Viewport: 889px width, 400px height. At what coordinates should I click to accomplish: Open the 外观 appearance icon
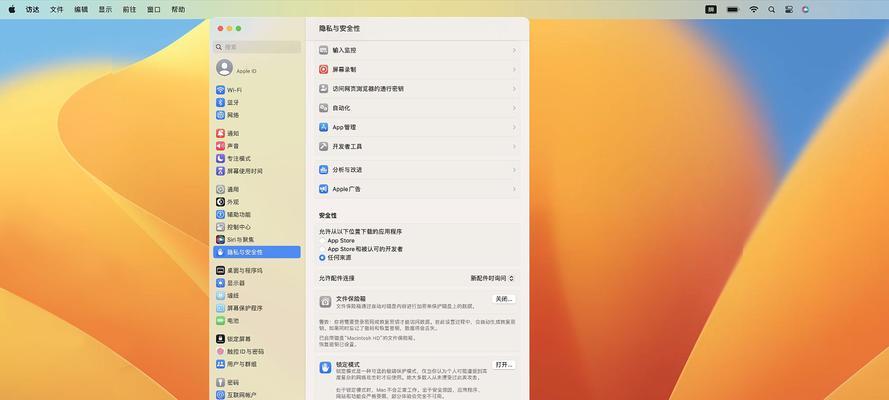221,202
